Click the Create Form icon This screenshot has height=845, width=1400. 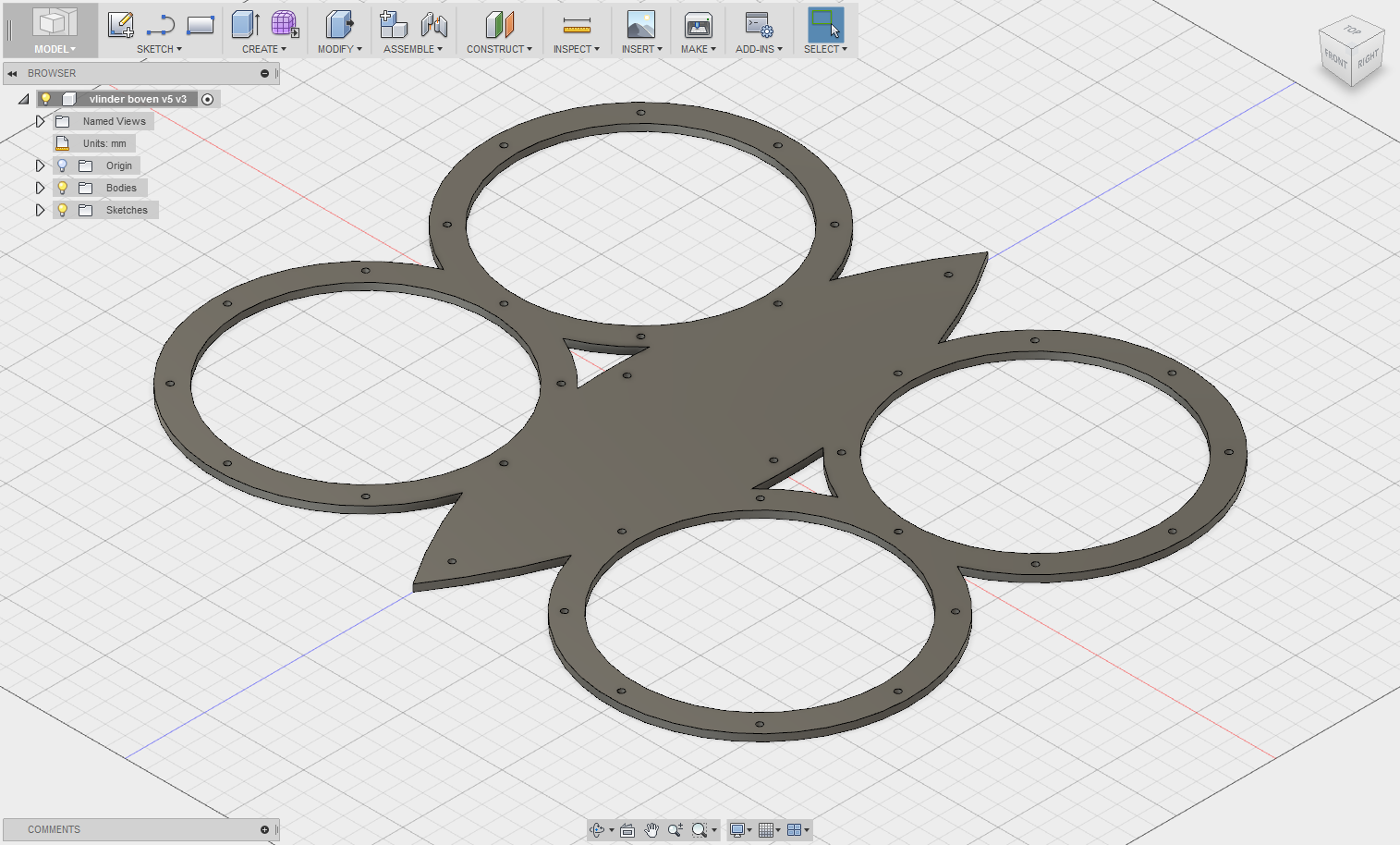[x=285, y=25]
